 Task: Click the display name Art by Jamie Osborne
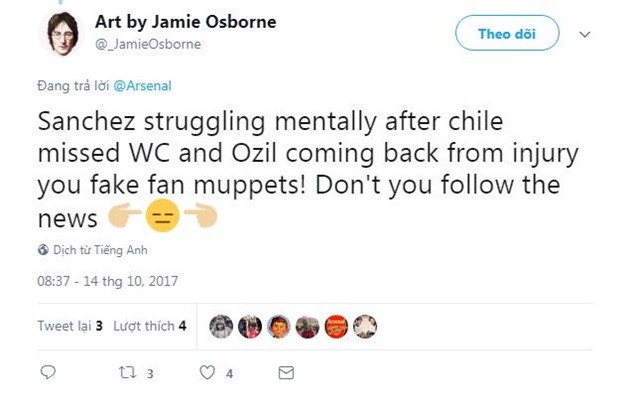point(185,22)
